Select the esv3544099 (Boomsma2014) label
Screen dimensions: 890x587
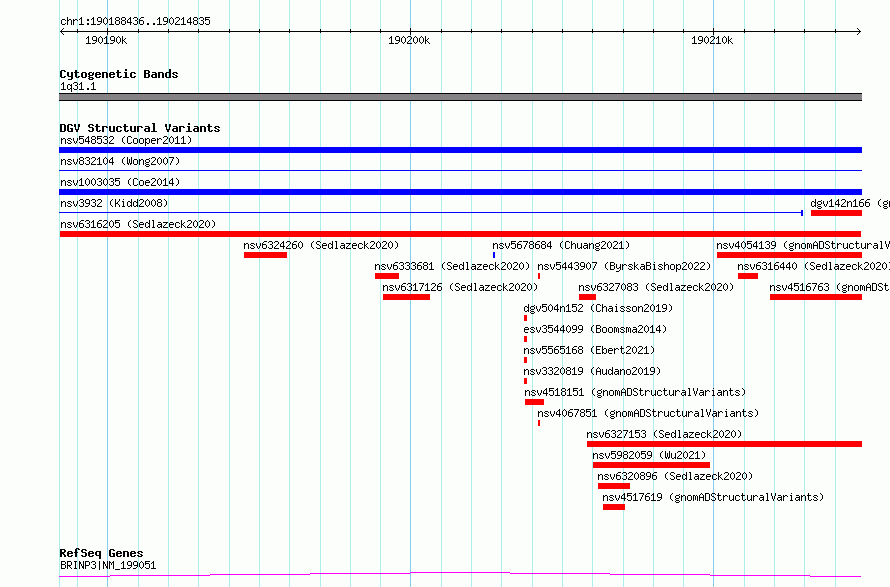point(595,329)
